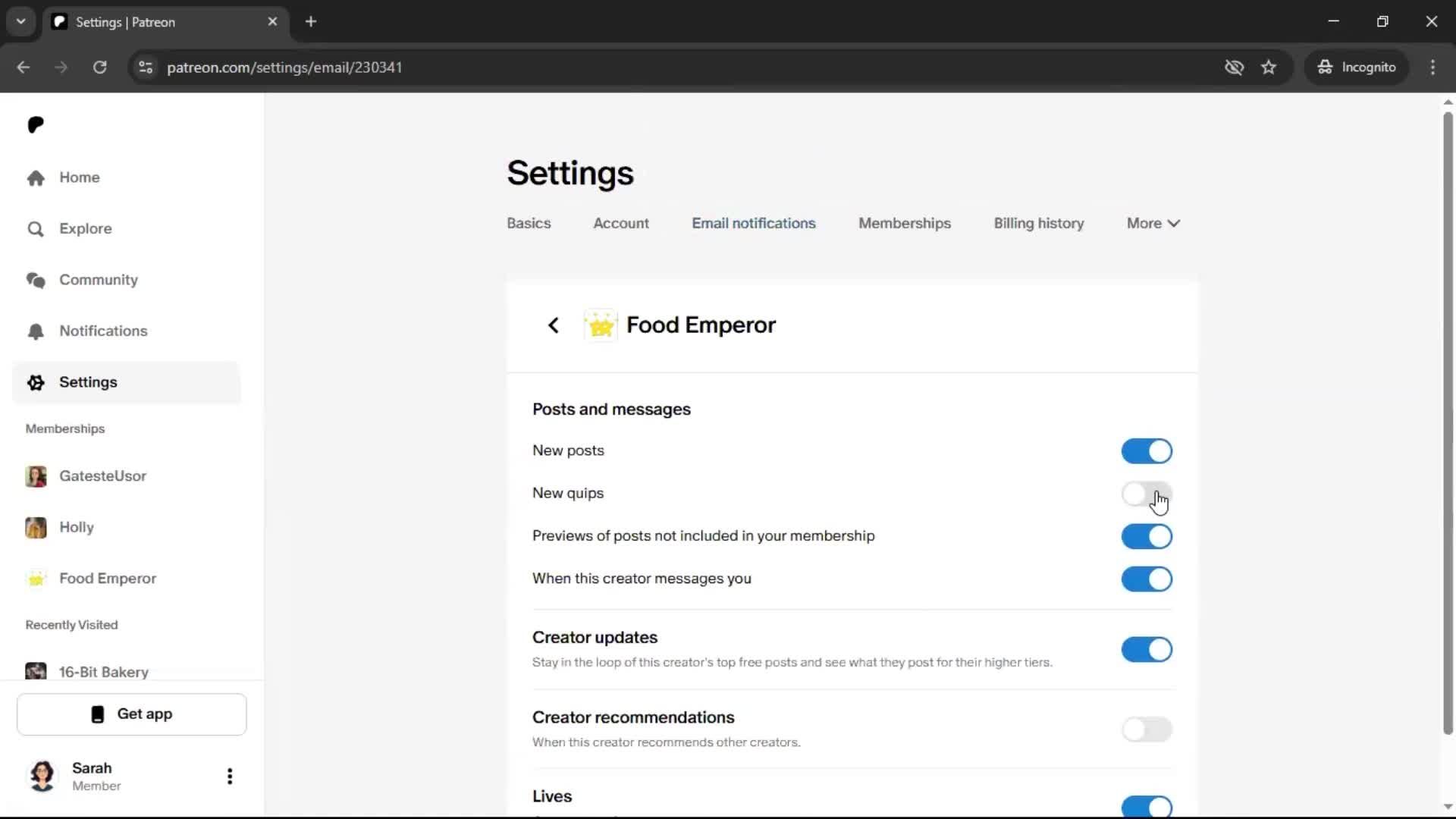Open Food Emperor membership link

[127, 579]
